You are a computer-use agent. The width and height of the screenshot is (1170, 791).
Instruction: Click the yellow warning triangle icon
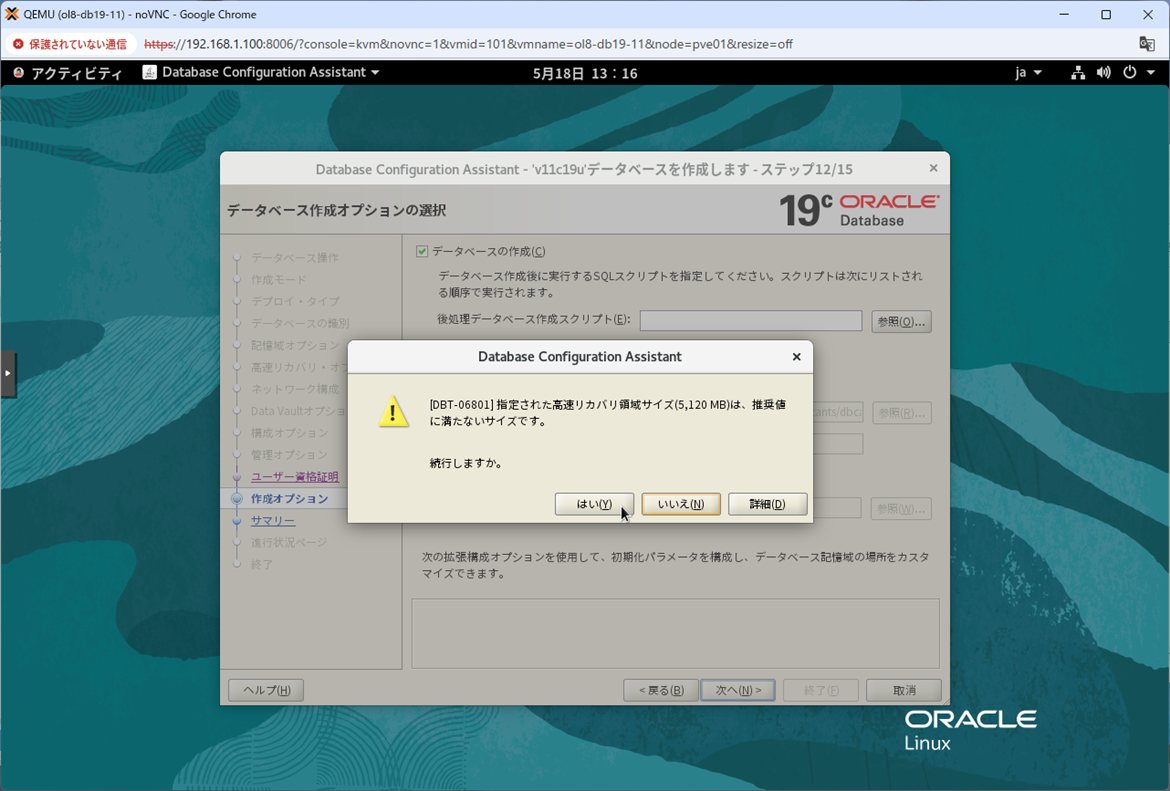(x=393, y=412)
